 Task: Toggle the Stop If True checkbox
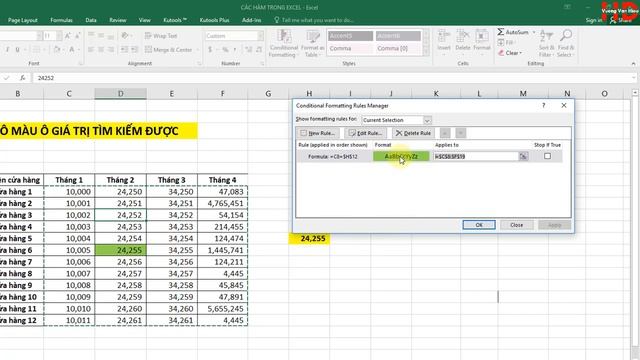pos(547,156)
